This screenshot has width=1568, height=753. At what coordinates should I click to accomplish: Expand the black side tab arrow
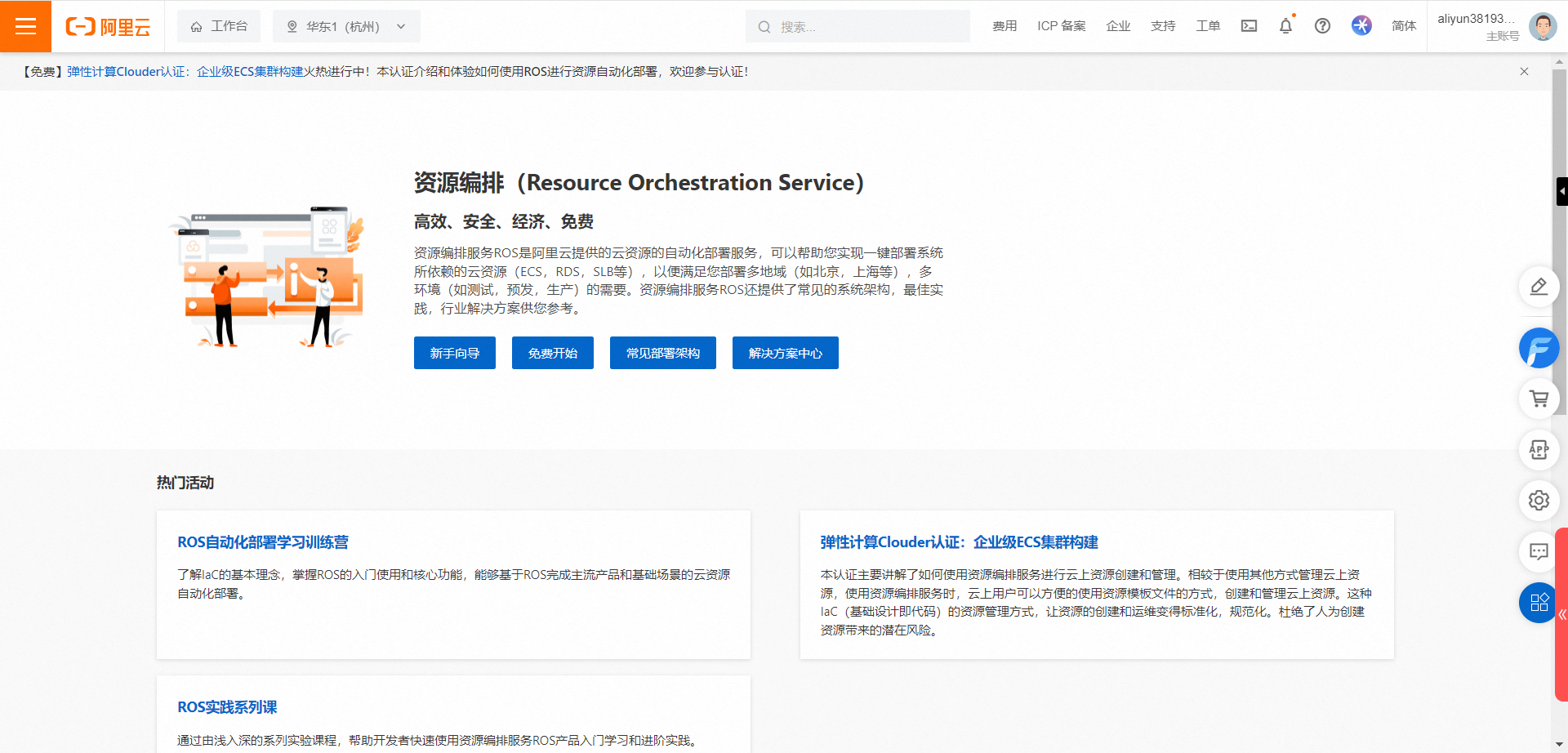[1562, 191]
